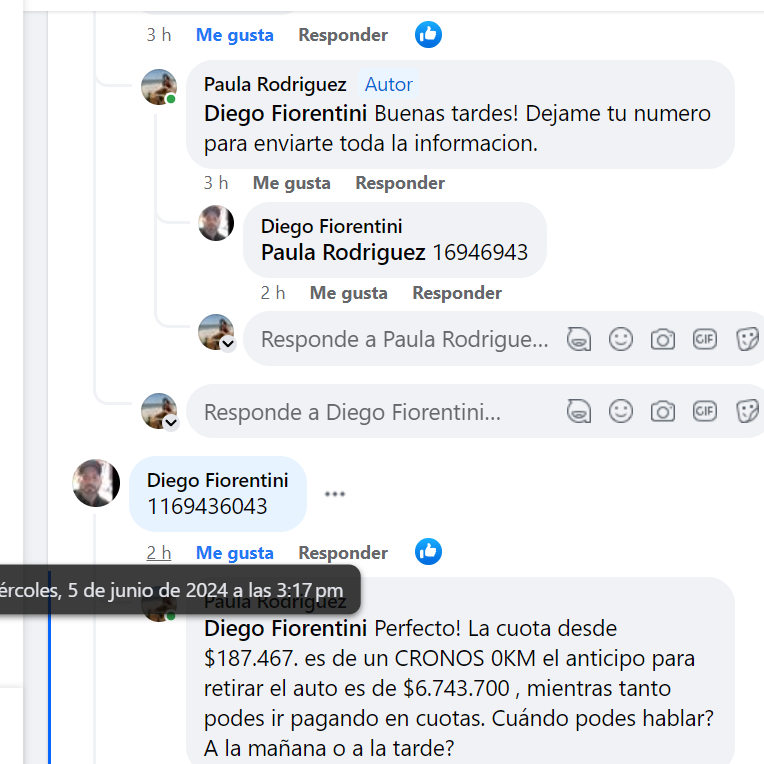The image size is (764, 764).
Task: Like Diego's 16946943 reply
Action: tap(348, 293)
